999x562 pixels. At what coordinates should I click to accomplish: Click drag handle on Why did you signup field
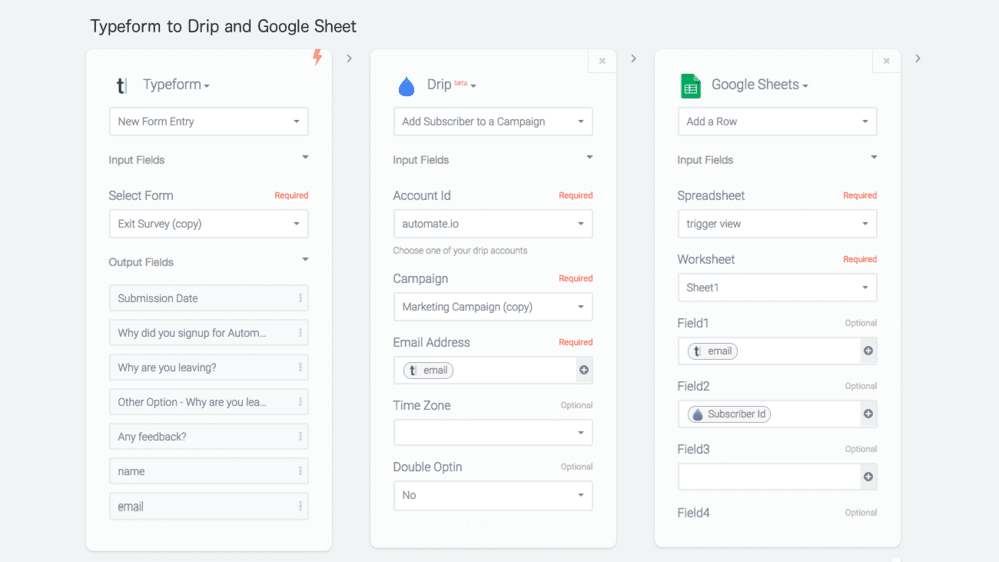pyautogui.click(x=300, y=333)
